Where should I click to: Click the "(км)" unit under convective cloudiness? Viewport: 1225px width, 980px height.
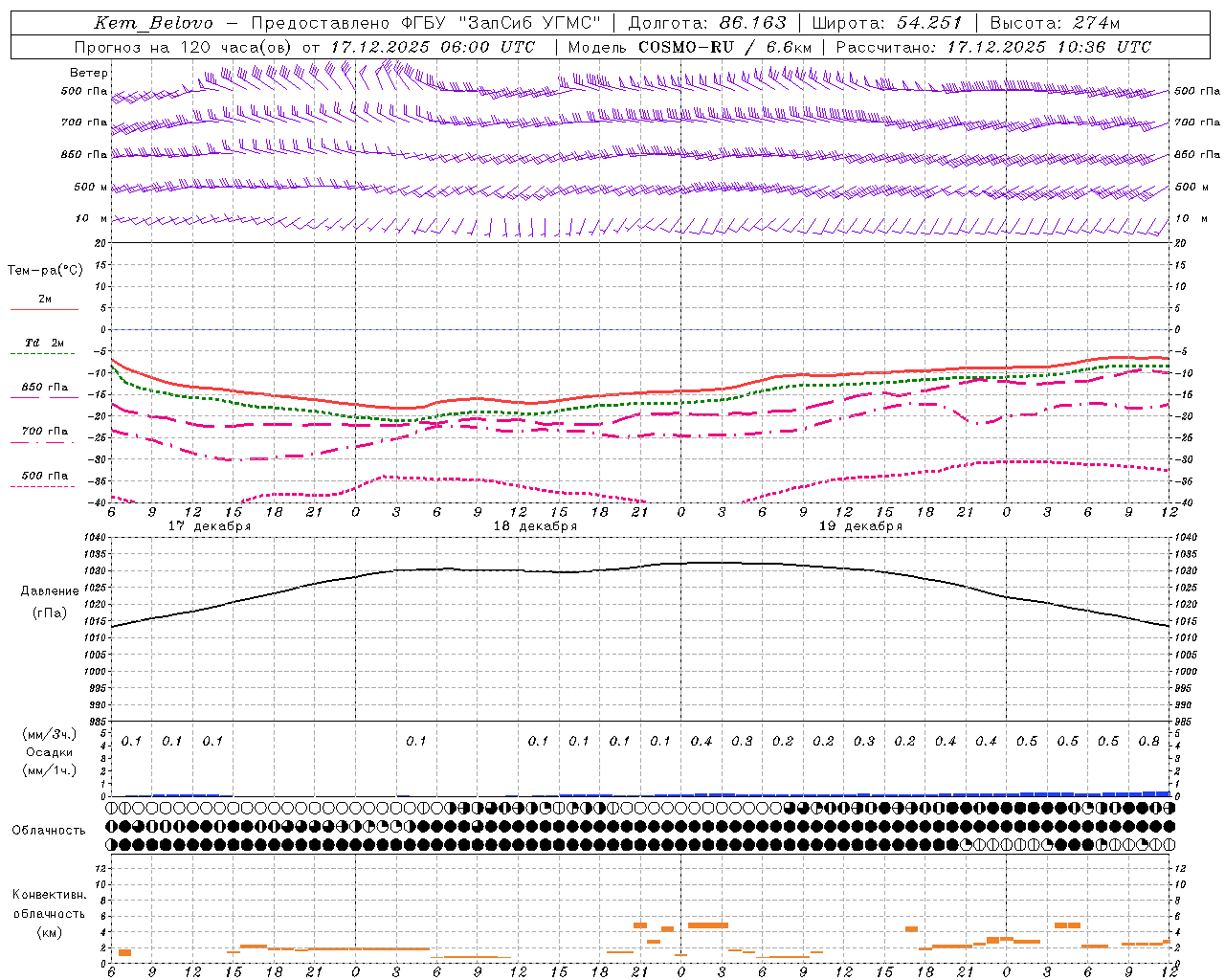(x=50, y=932)
